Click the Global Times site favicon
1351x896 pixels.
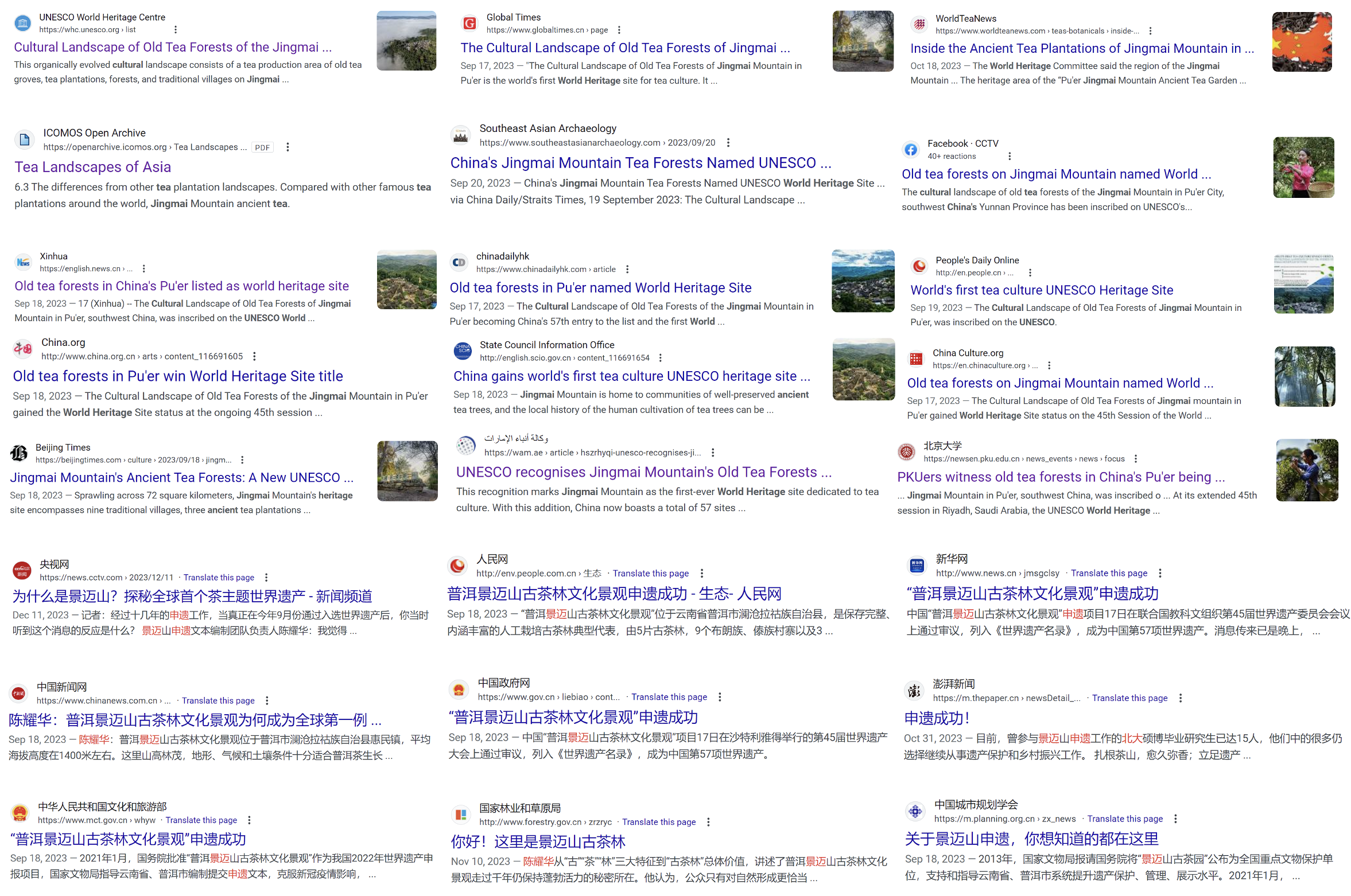tap(469, 24)
